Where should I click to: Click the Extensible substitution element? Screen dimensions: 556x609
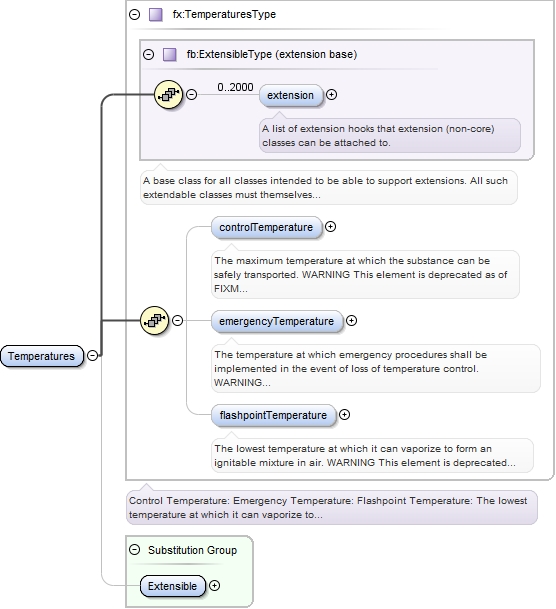pyautogui.click(x=172, y=586)
